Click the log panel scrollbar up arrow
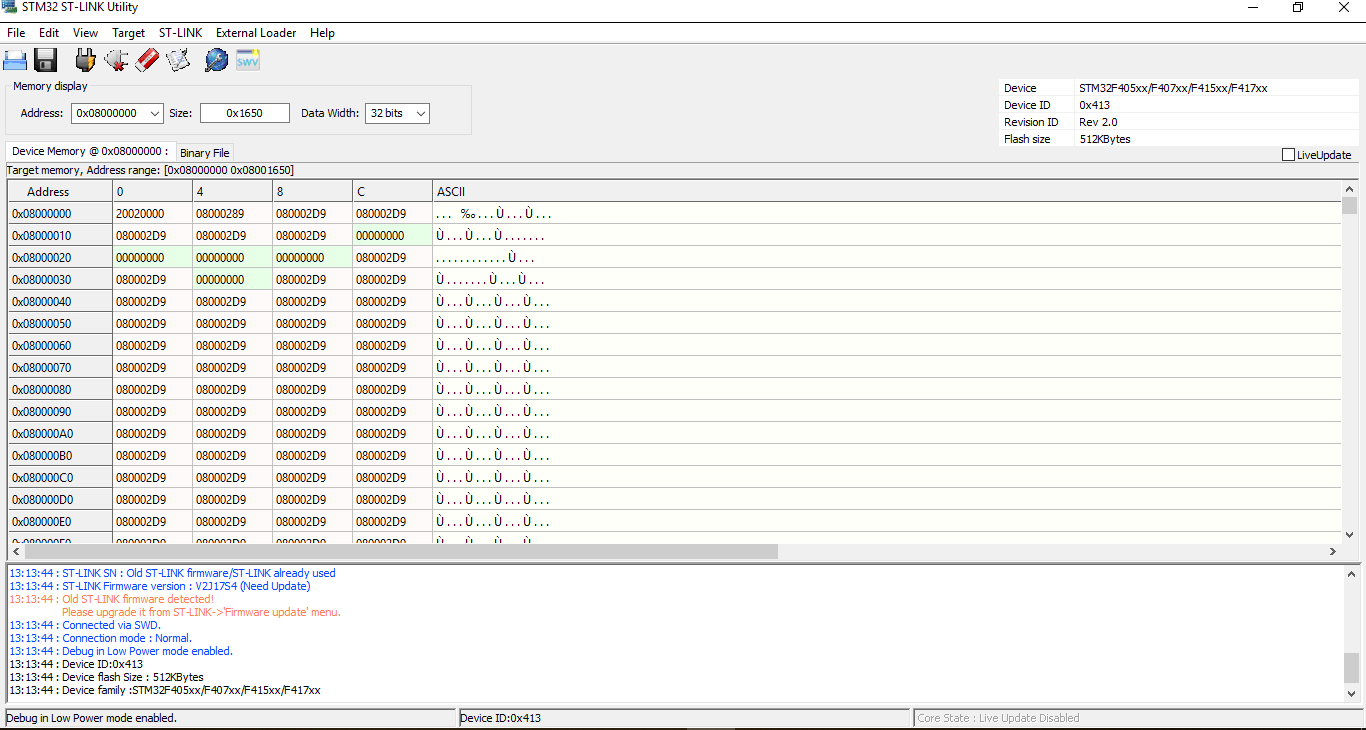This screenshot has width=1366, height=730. pyautogui.click(x=1351, y=574)
